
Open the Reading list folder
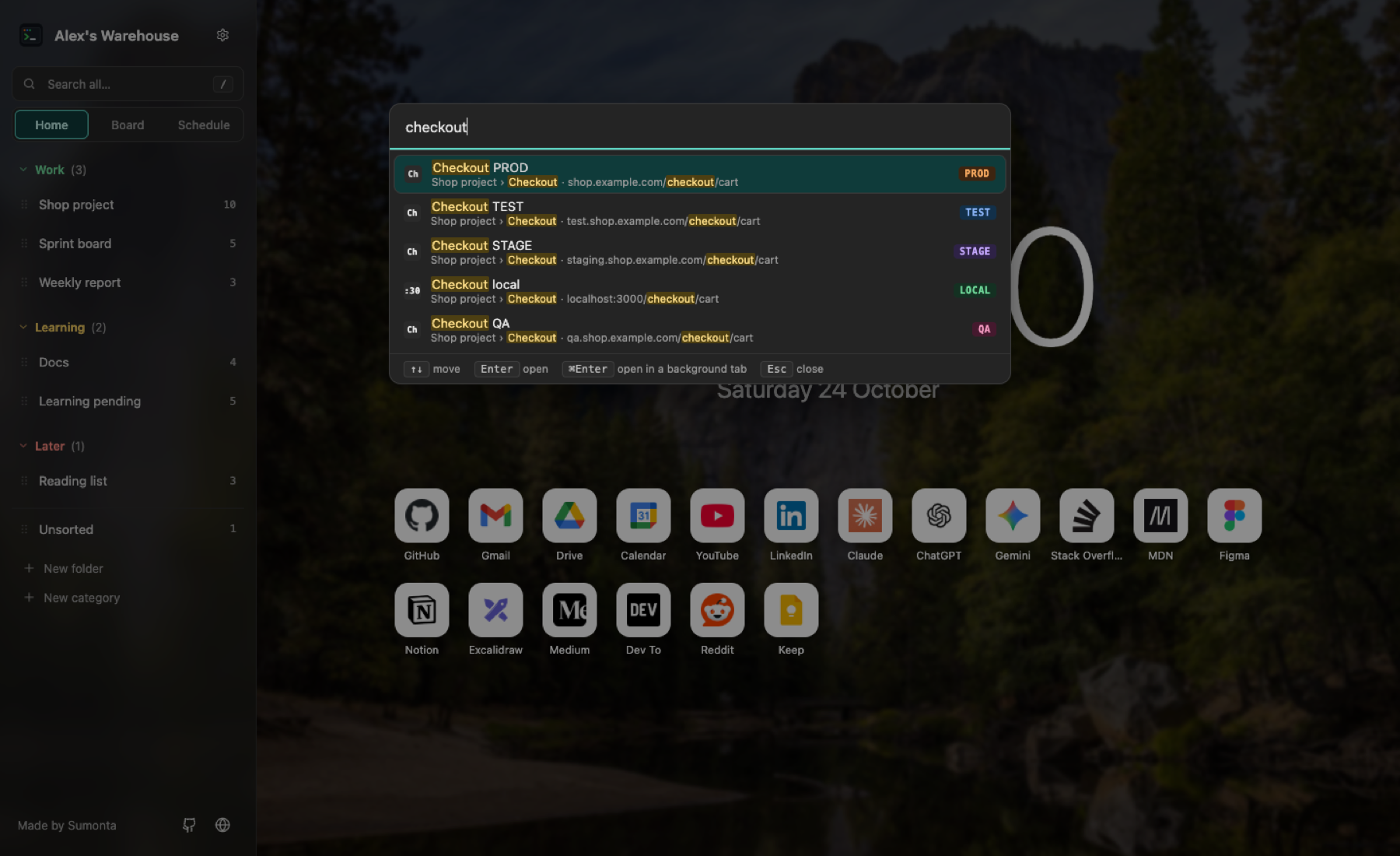point(128,481)
